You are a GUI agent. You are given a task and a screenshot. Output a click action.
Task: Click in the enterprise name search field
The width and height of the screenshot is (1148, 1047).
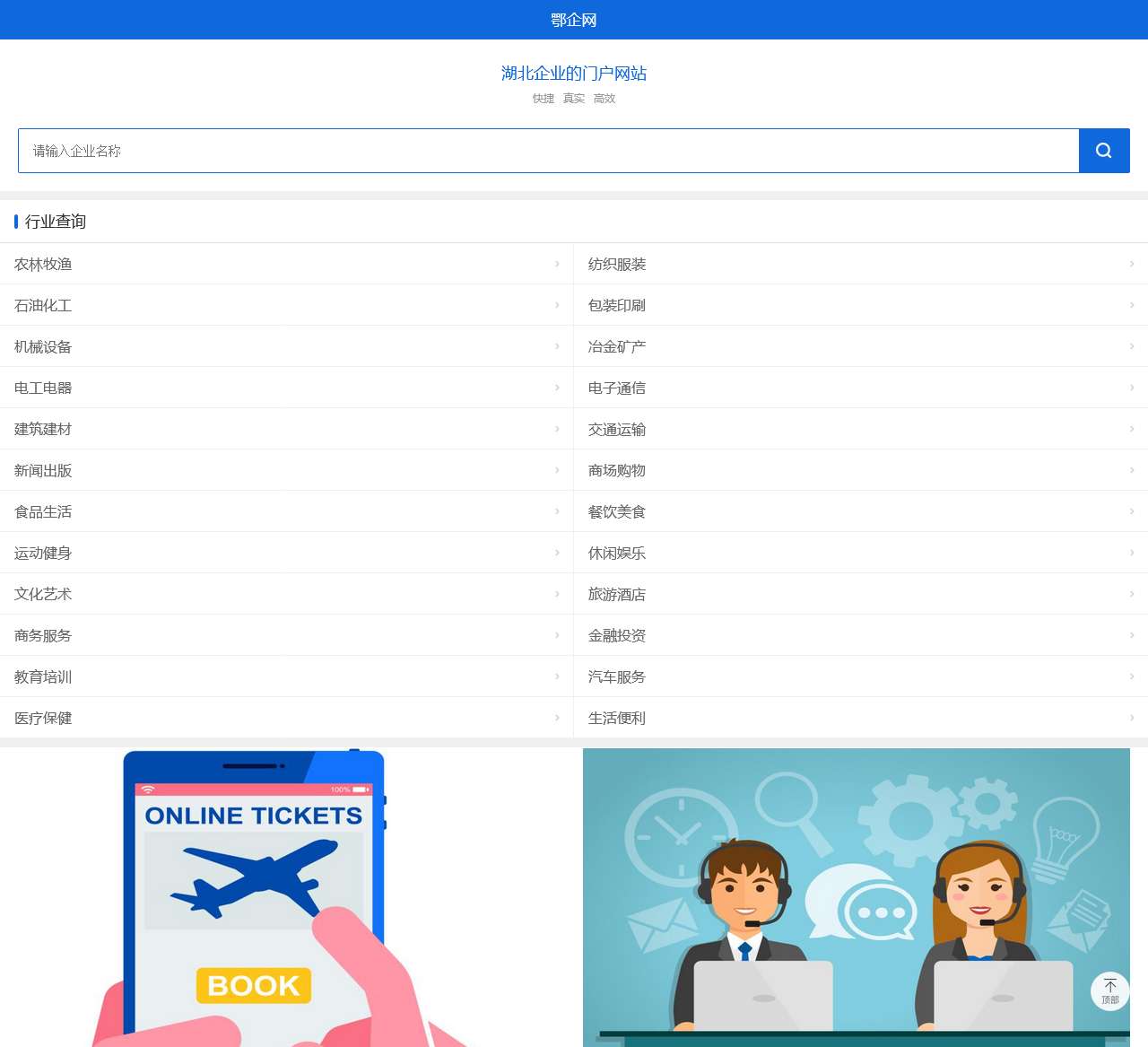(x=547, y=151)
